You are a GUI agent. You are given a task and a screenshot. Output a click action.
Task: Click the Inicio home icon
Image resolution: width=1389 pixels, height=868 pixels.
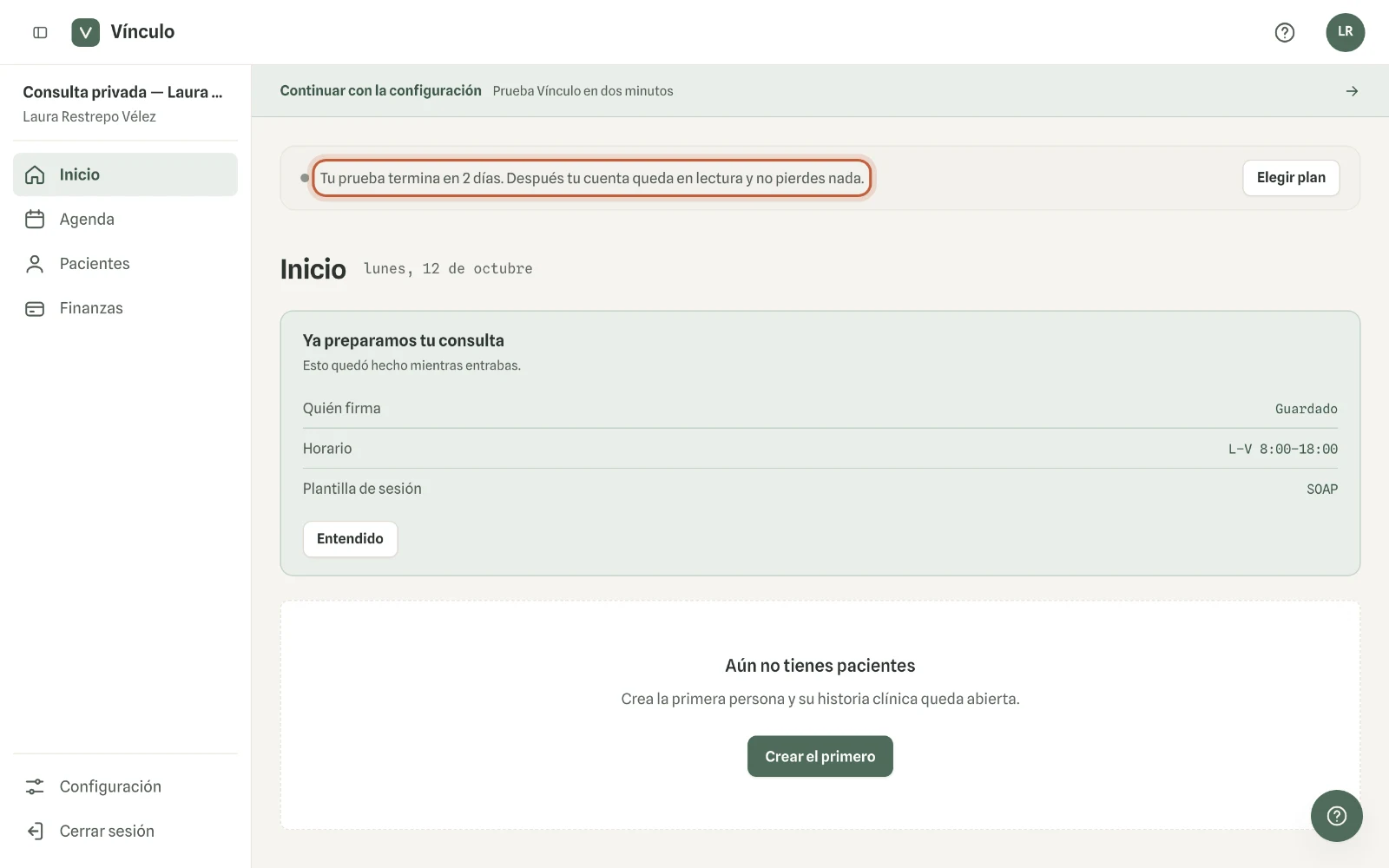(x=35, y=174)
